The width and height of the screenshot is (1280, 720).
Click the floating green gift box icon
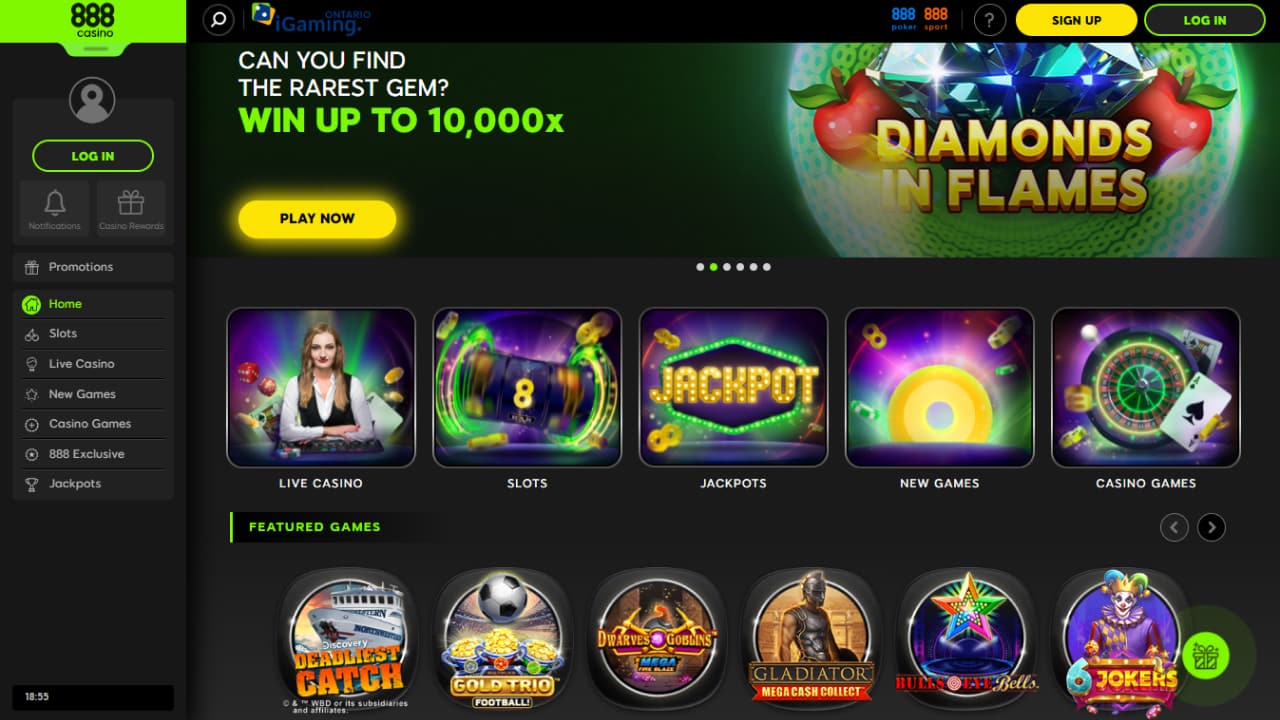coord(1206,656)
